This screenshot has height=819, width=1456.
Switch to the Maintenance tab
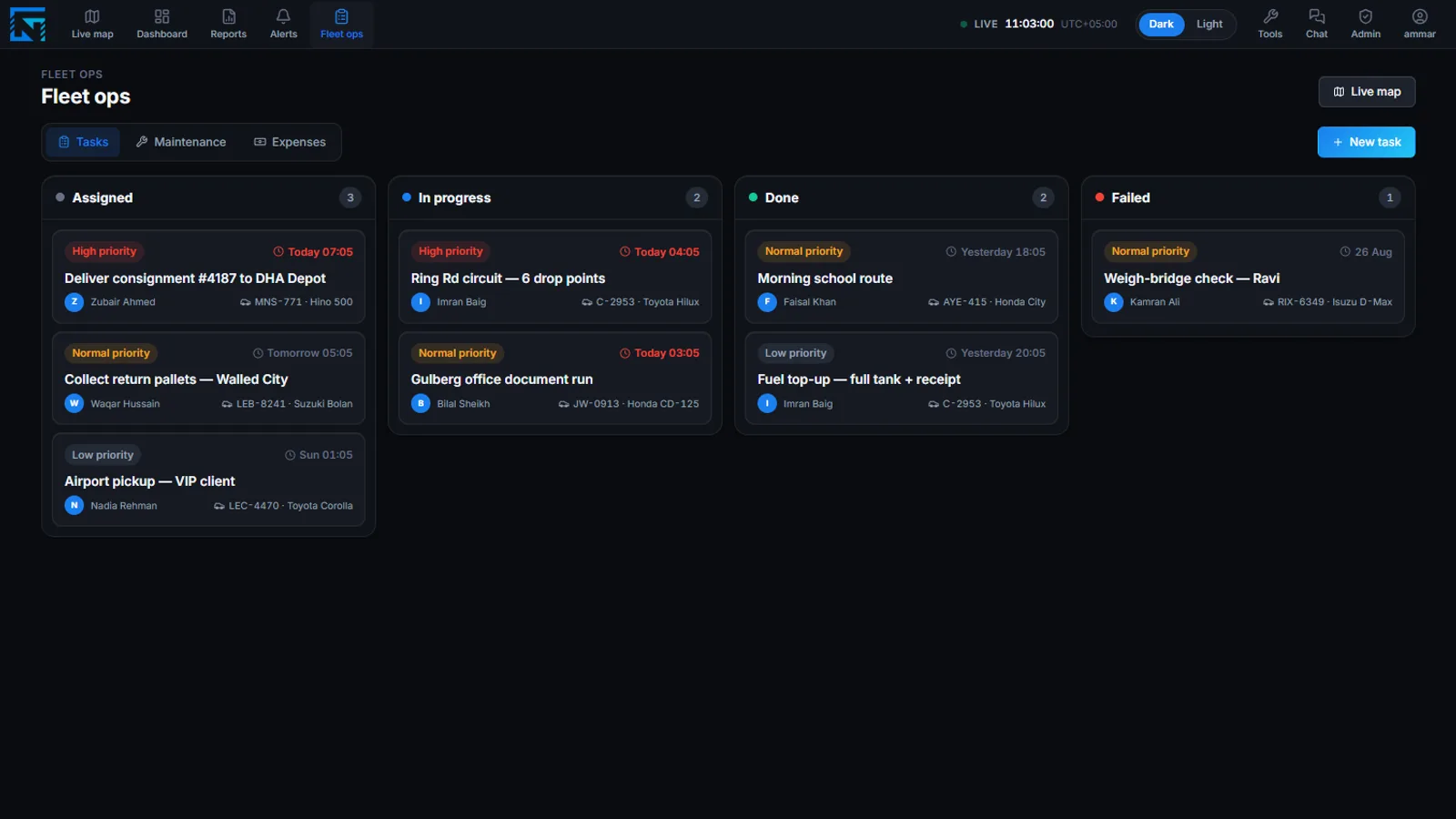click(181, 142)
